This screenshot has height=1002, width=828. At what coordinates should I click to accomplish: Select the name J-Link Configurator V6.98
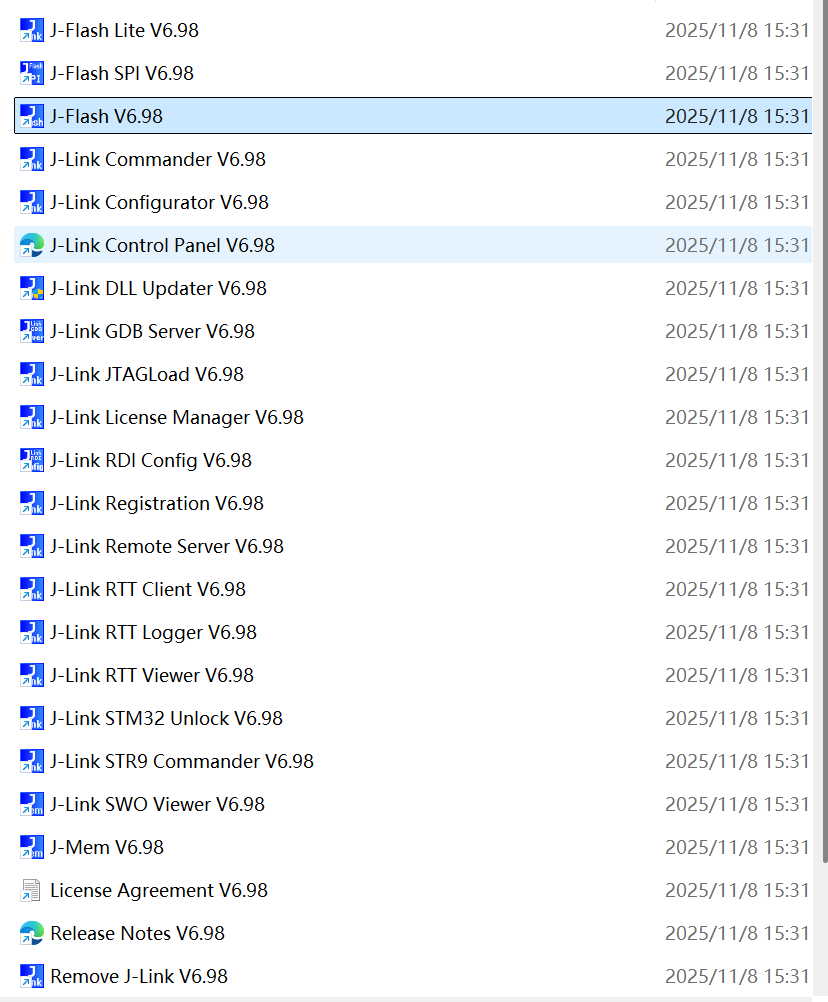click(x=159, y=202)
